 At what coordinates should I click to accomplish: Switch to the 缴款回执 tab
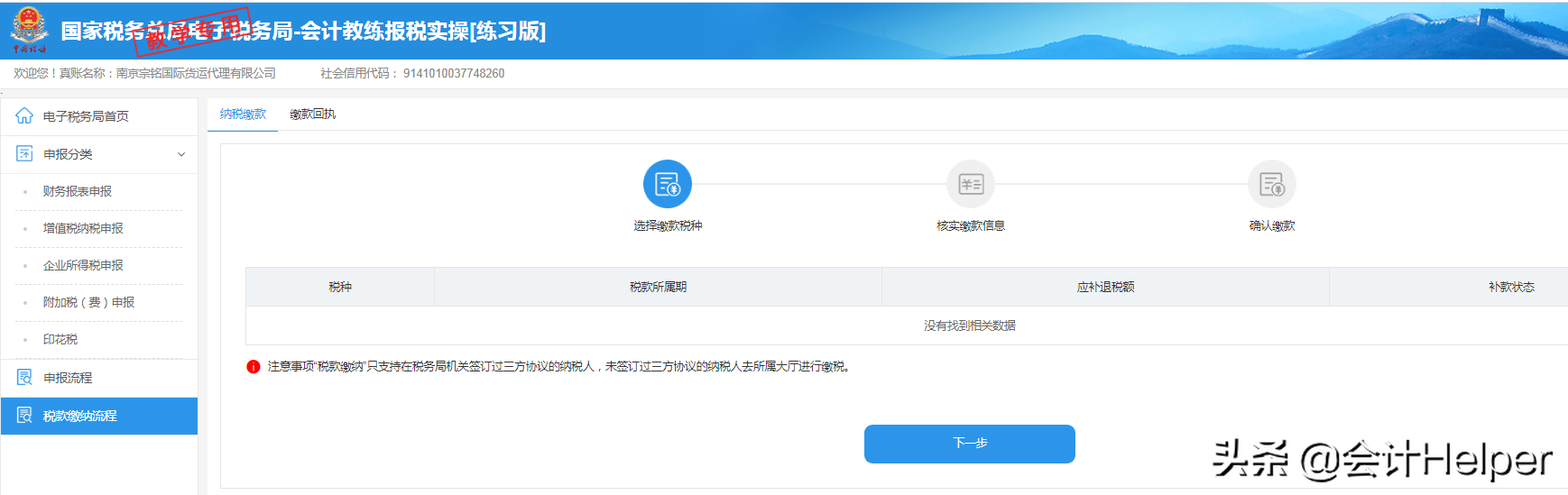point(312,115)
